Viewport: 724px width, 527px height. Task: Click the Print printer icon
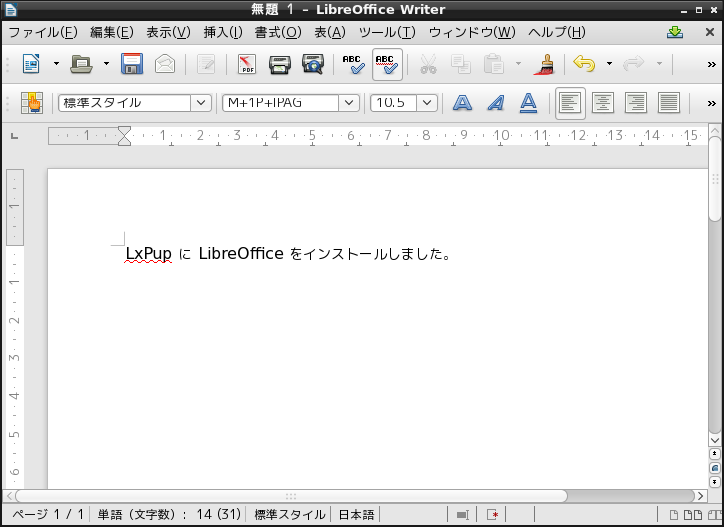coord(280,64)
